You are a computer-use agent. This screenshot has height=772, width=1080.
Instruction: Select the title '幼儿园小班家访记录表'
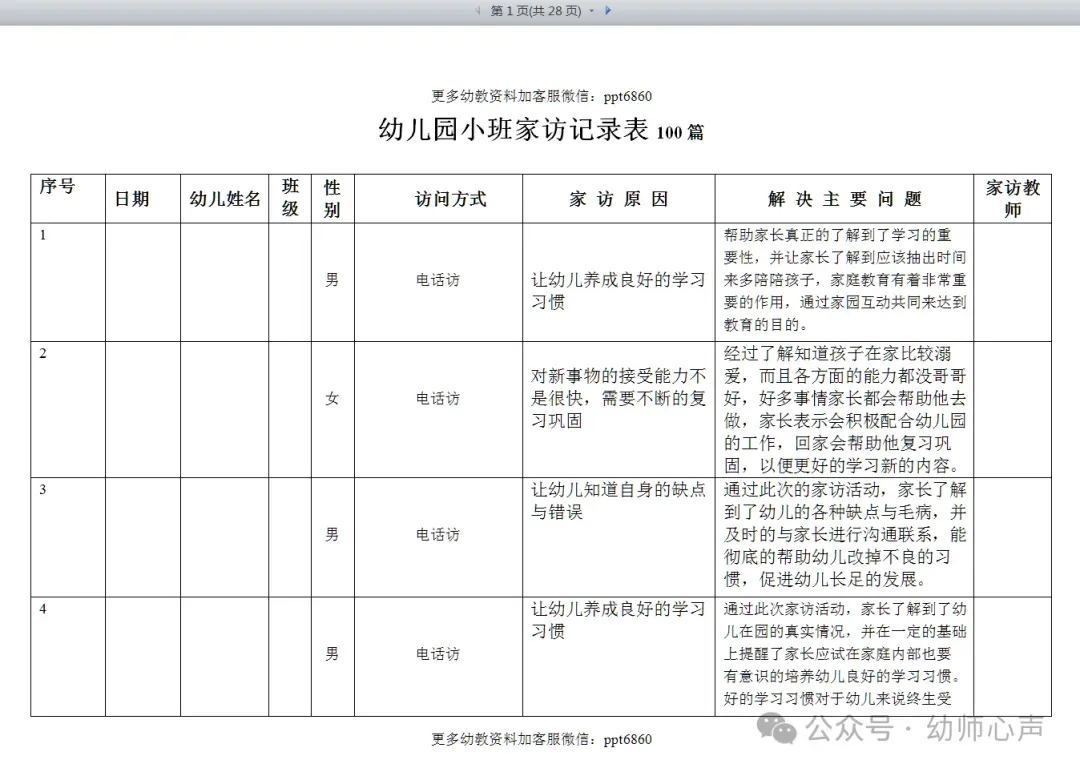pyautogui.click(x=513, y=129)
